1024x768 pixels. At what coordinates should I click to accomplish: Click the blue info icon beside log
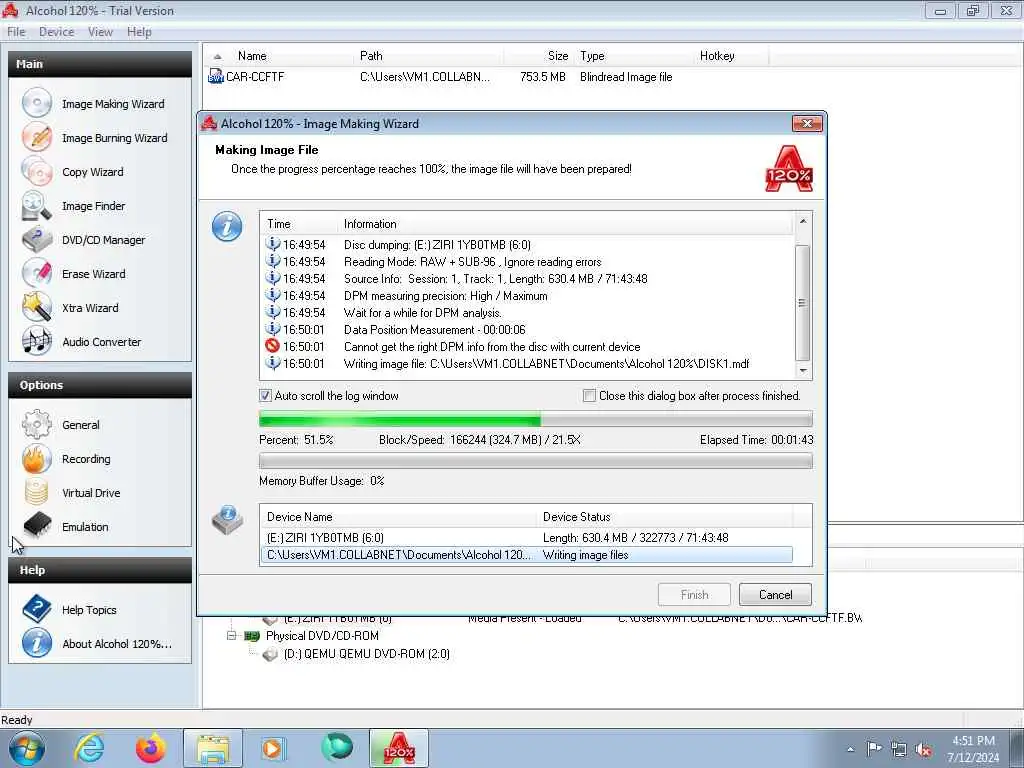[227, 227]
